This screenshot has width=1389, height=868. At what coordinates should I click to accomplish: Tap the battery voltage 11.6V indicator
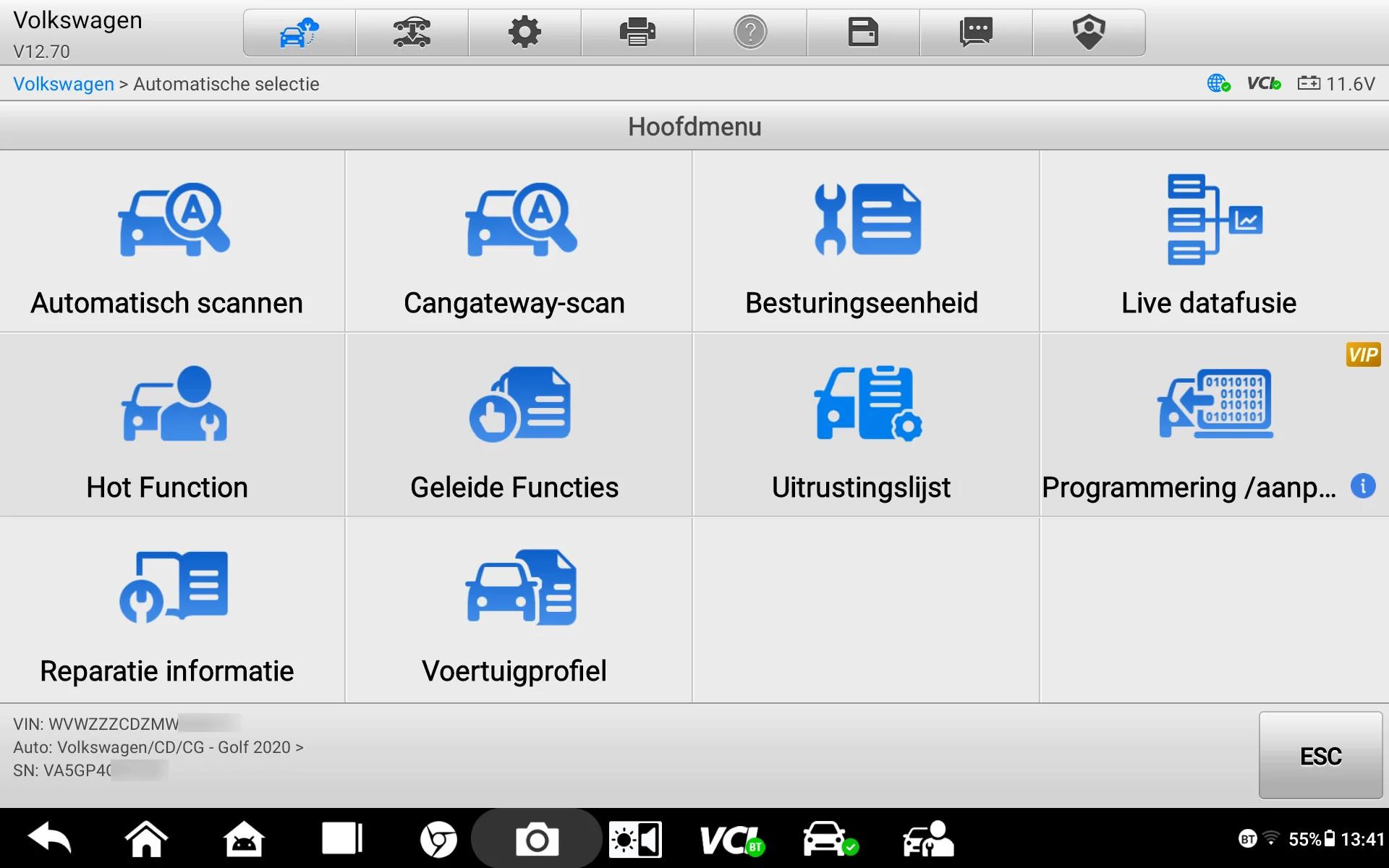(x=1336, y=84)
